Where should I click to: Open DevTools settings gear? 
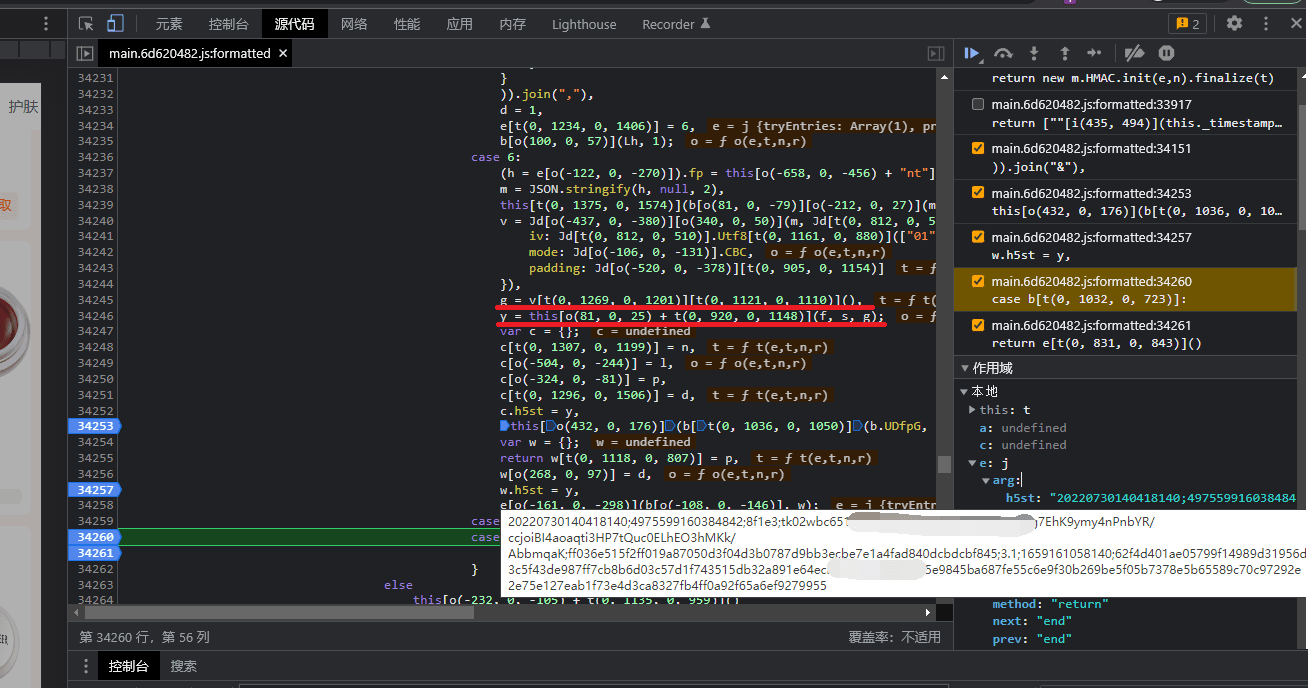pyautogui.click(x=1234, y=24)
